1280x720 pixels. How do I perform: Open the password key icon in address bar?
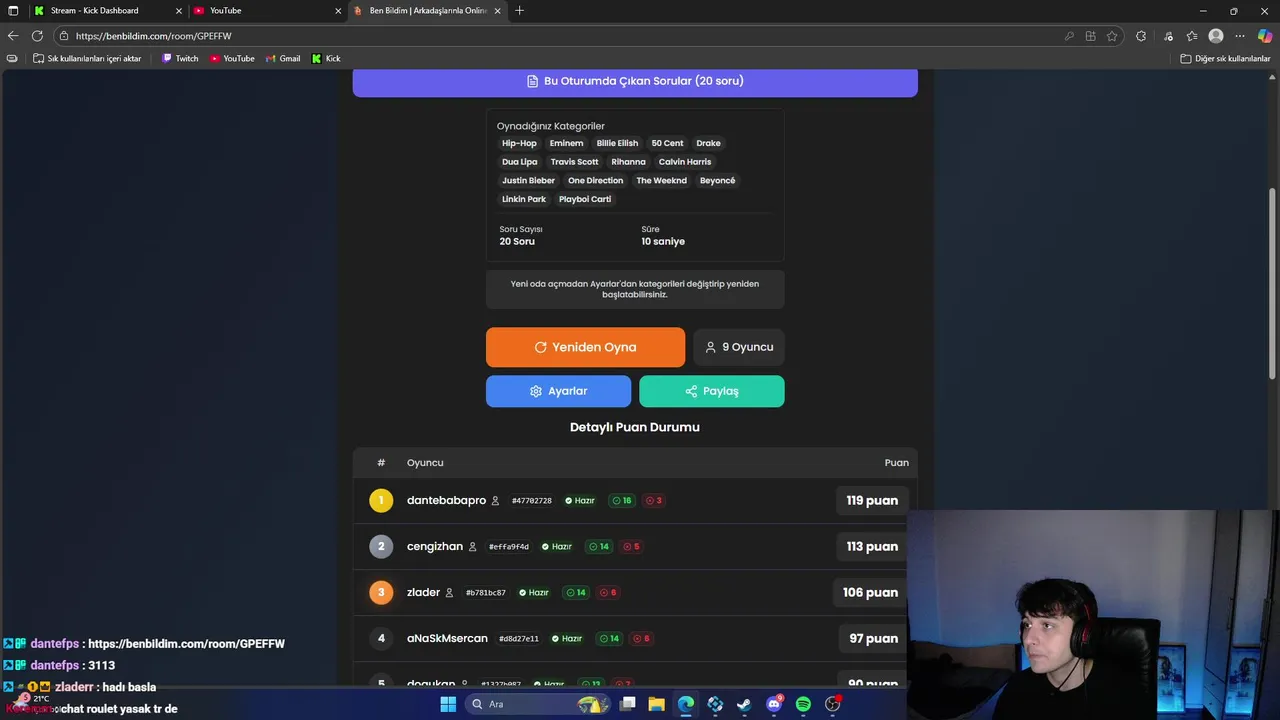(1069, 36)
